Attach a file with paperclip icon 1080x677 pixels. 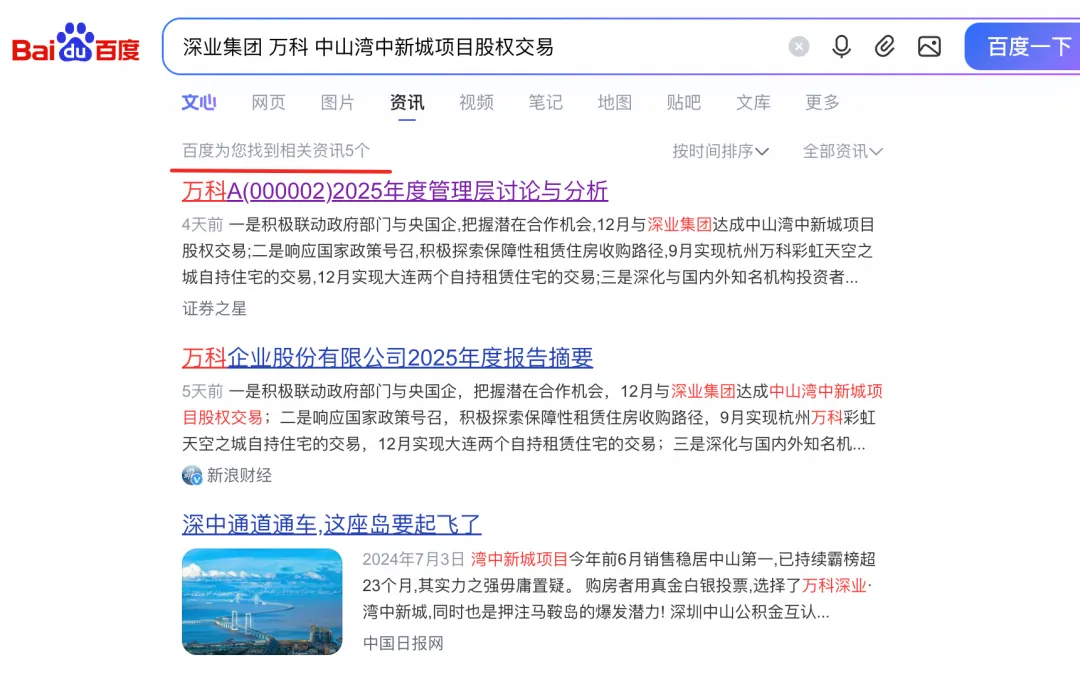(x=884, y=47)
